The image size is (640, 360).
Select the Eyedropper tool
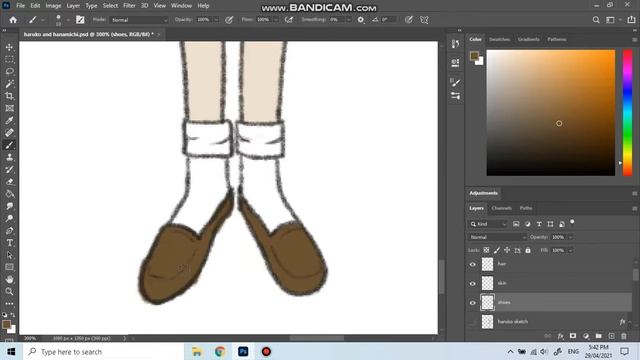tap(9, 121)
